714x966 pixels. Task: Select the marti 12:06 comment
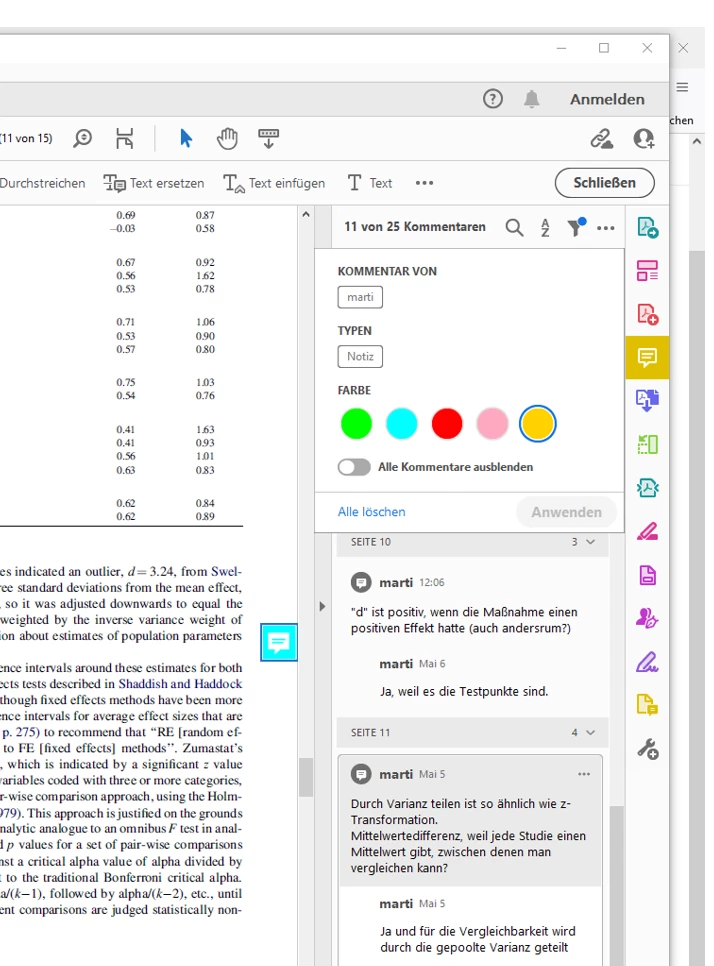[473, 605]
